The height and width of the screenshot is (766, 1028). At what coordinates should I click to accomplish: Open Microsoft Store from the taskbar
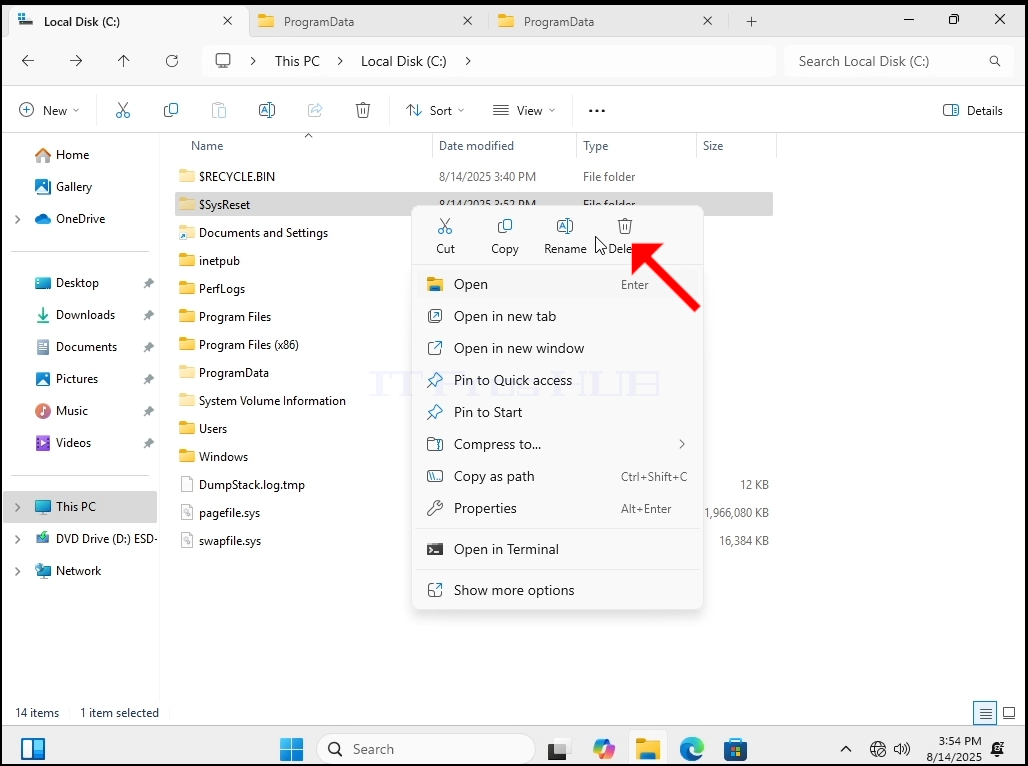tap(736, 749)
